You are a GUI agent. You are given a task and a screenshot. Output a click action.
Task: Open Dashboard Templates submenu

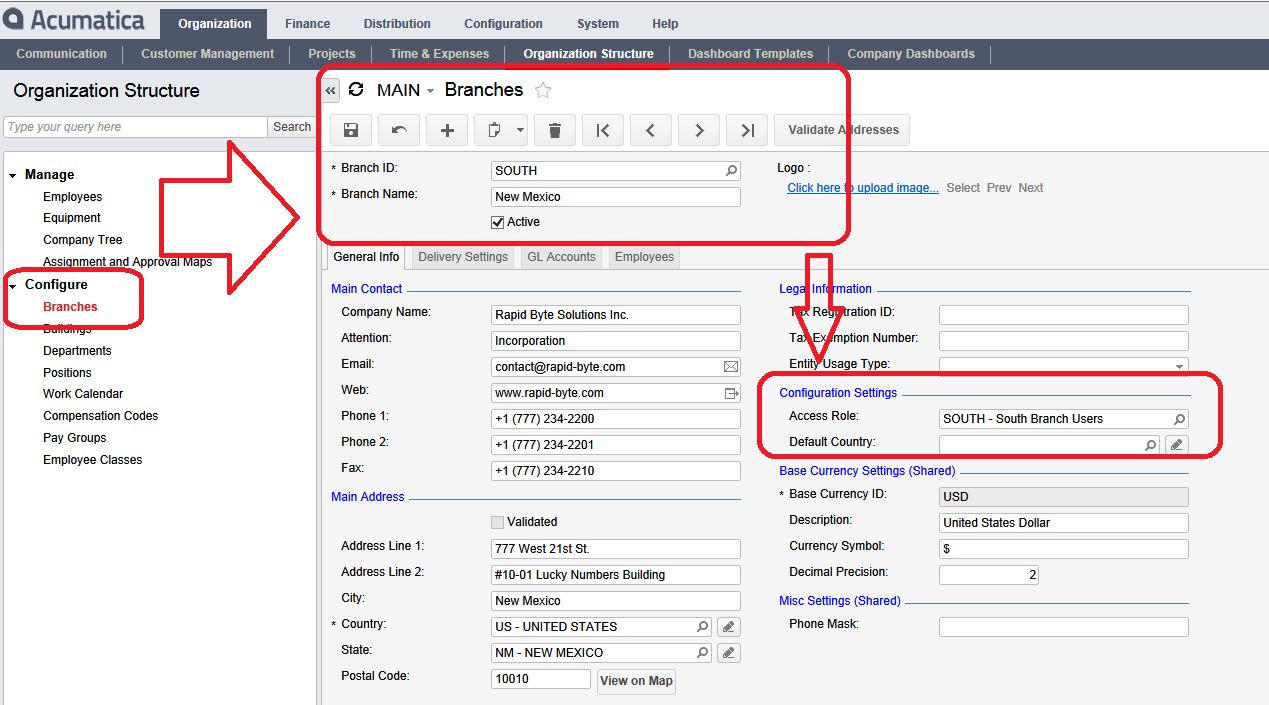coord(751,54)
